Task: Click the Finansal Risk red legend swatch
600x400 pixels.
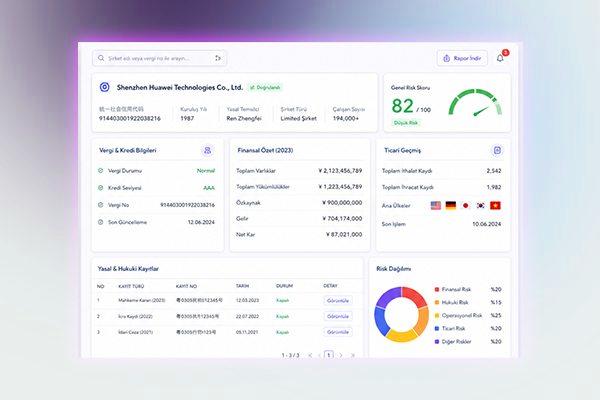Action: point(437,289)
